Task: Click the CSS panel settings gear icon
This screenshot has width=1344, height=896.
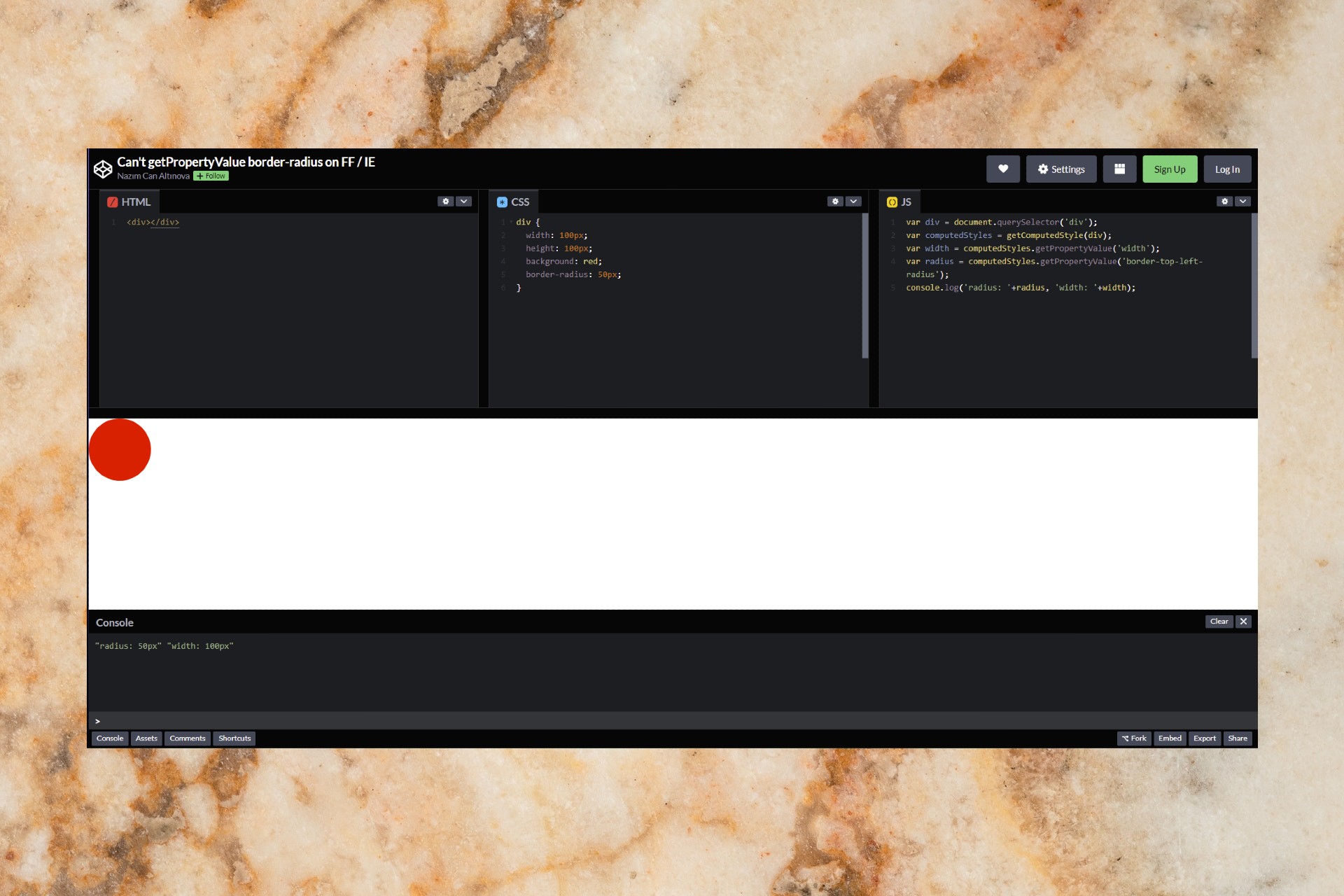Action: click(835, 201)
